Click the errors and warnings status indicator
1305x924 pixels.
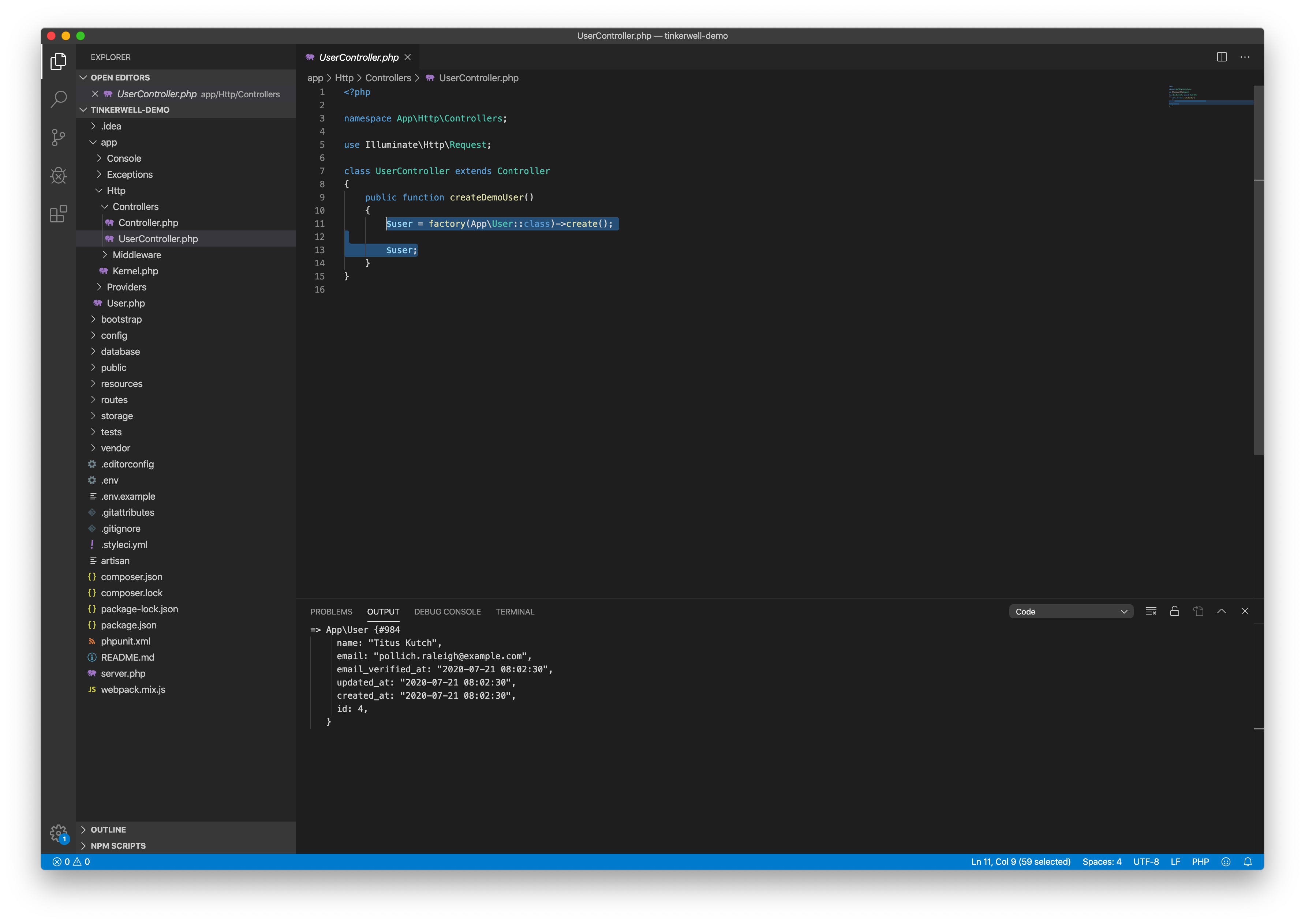pos(71,861)
